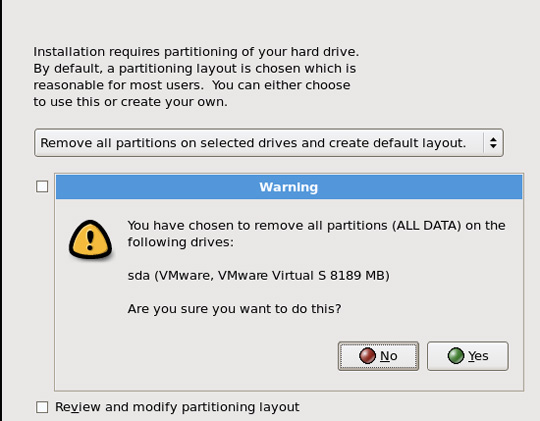The height and width of the screenshot is (421, 540).
Task: Click the yellow warning triangle icon
Action: click(x=90, y=239)
